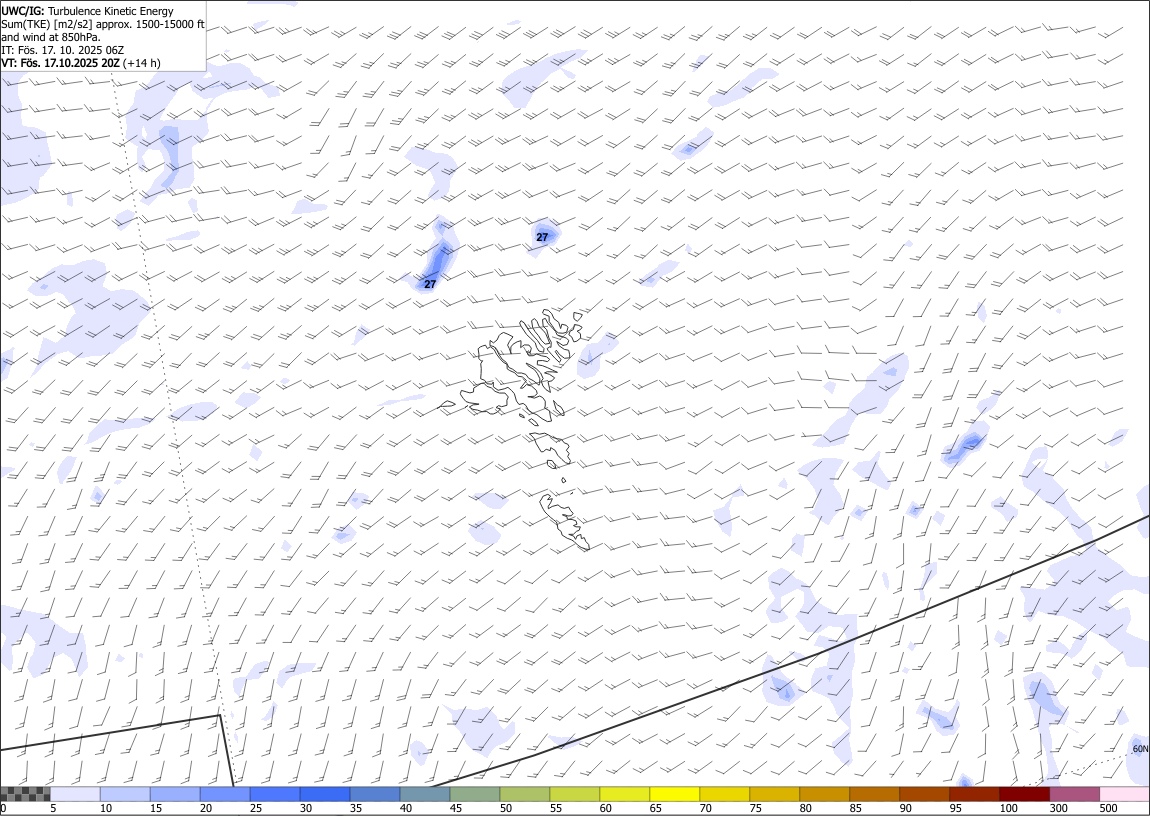Select the 95–100 dark red legend swatch
This screenshot has height=816, width=1150.
click(x=973, y=794)
